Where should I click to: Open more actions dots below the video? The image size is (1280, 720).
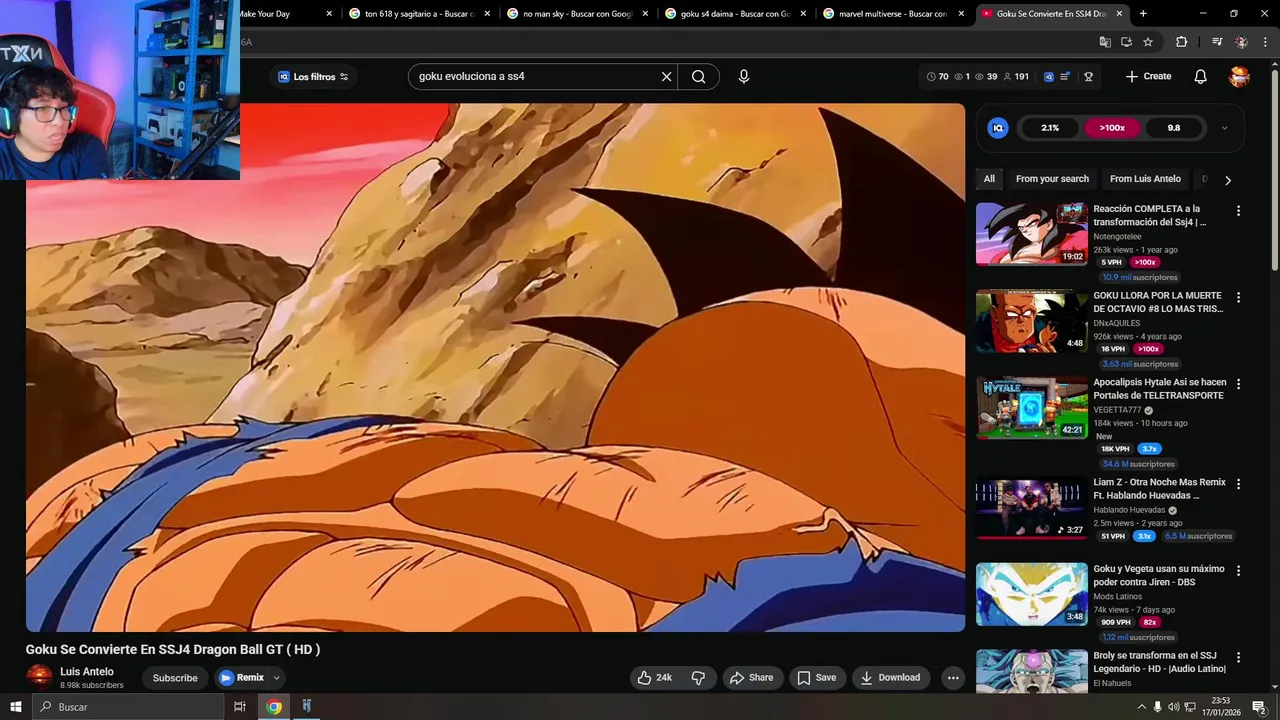[953, 678]
